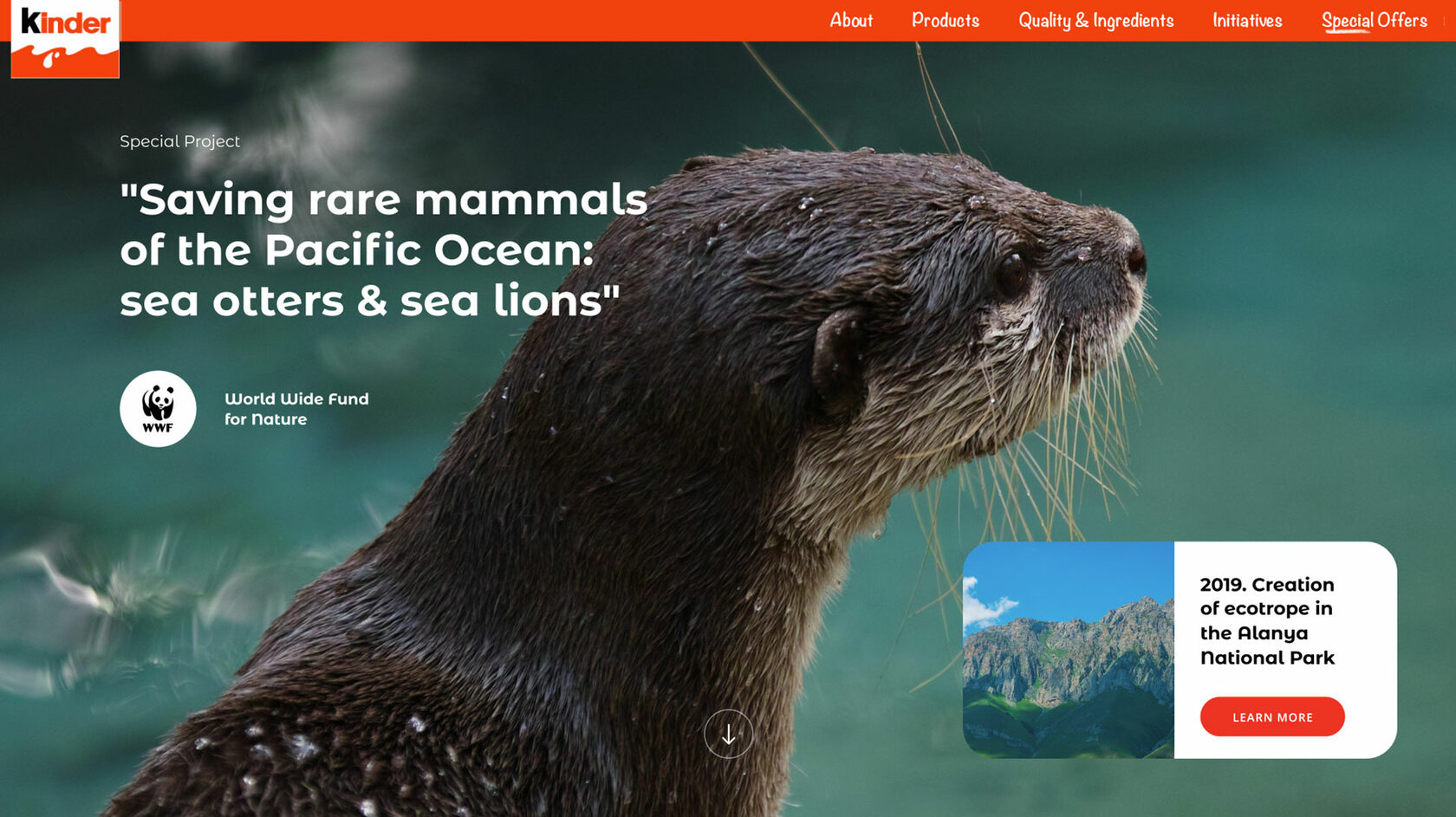1456x817 pixels.
Task: Open the Products menu item
Action: tap(946, 21)
